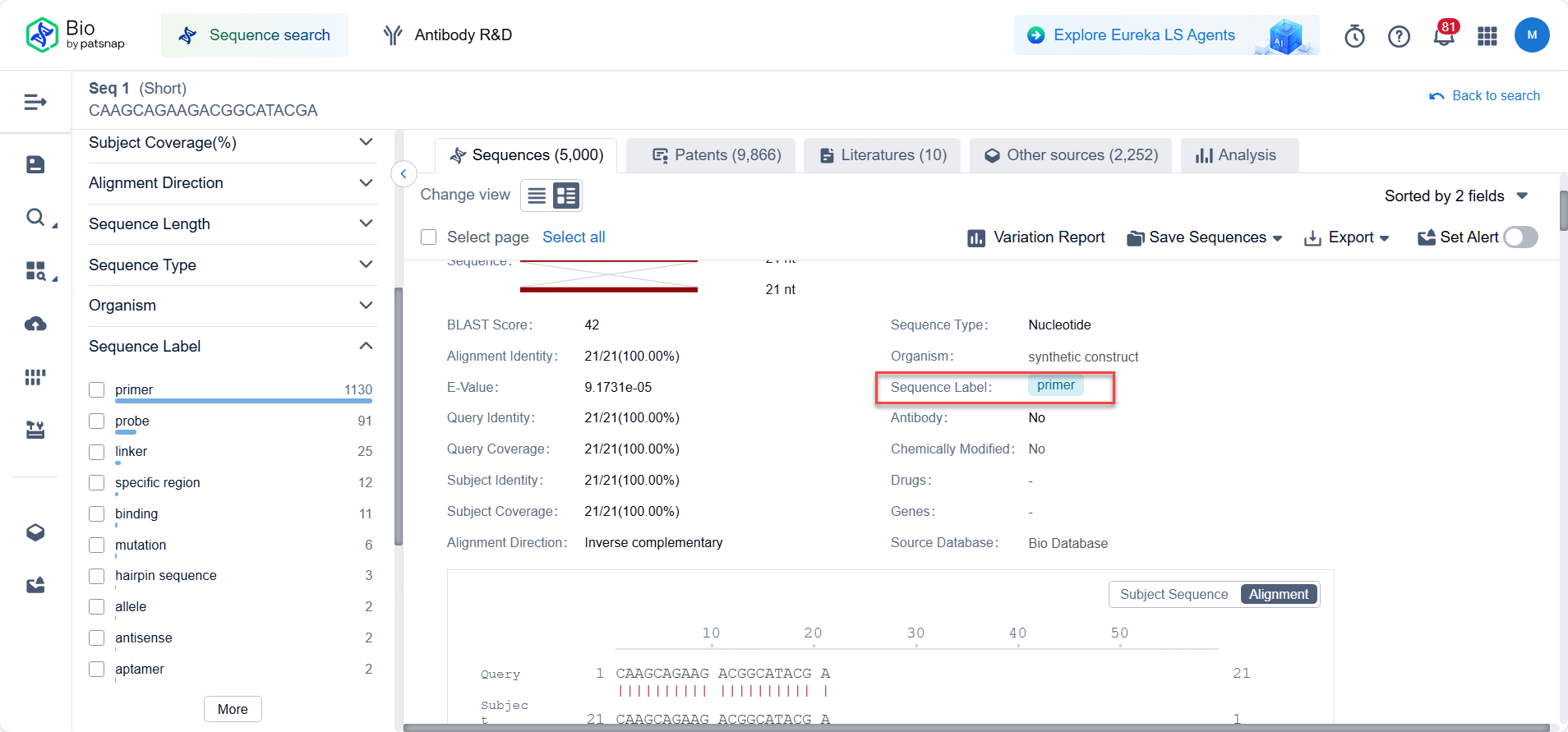Click the history timer icon
Image resolution: width=1568 pixels, height=732 pixels.
1354,36
